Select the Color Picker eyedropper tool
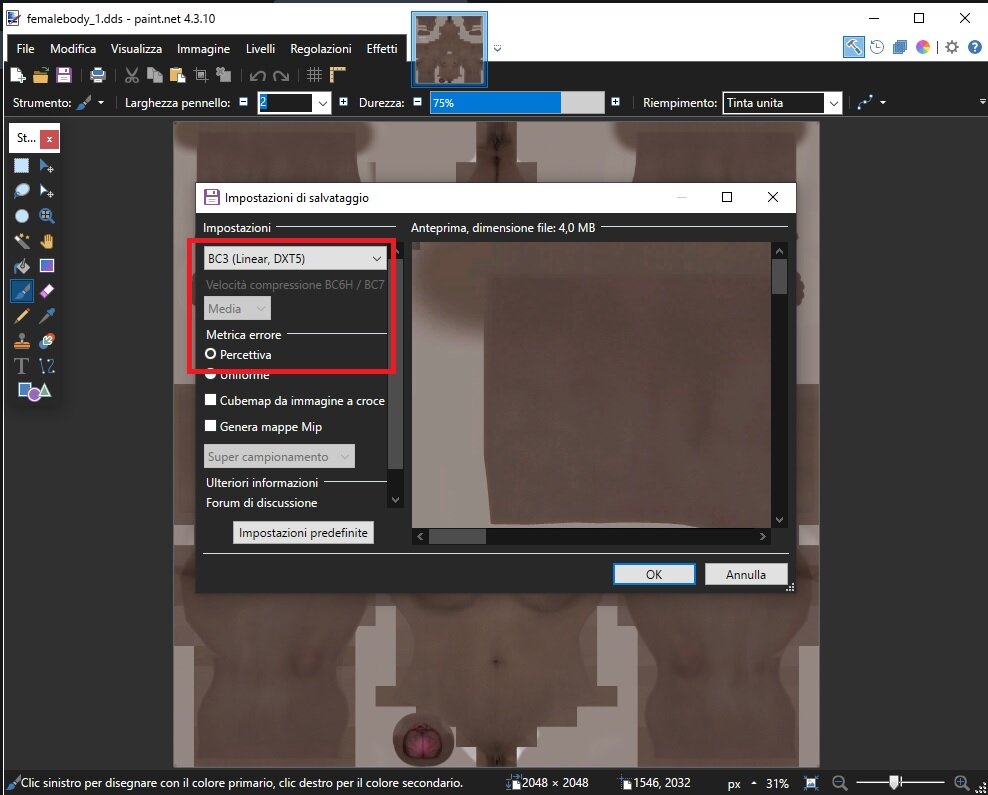Viewport: 988px width, 795px height. point(47,316)
